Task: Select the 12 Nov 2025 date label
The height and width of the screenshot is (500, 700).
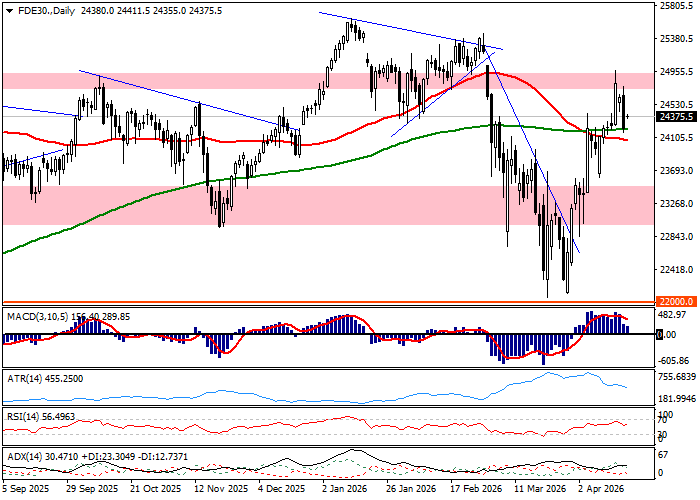Action: click(x=221, y=490)
